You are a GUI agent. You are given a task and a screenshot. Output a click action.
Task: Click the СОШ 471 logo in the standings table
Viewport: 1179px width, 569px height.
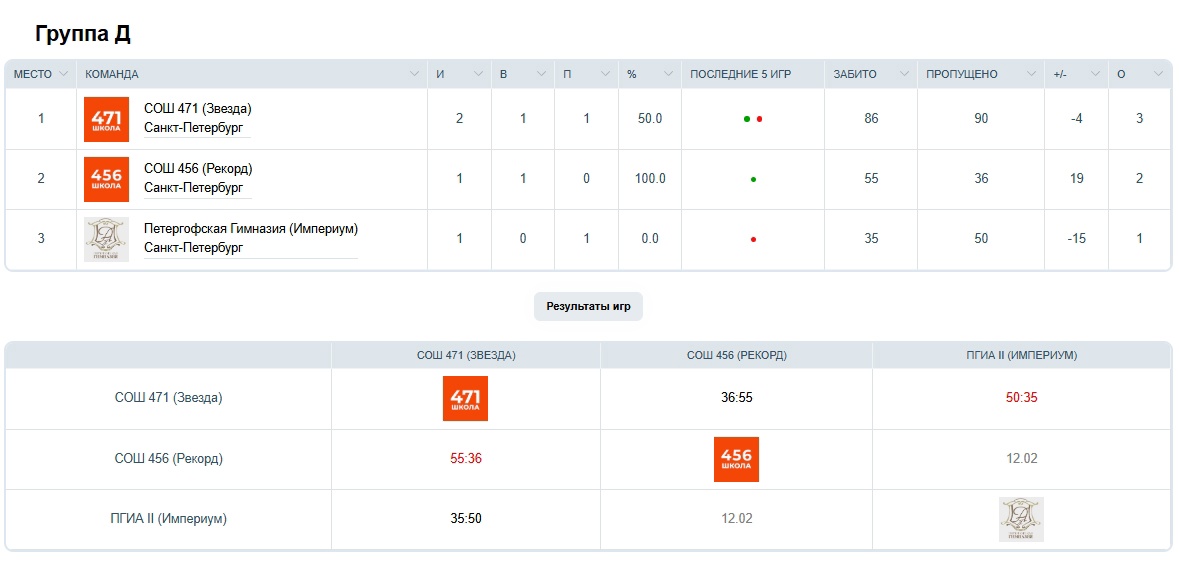pos(106,119)
